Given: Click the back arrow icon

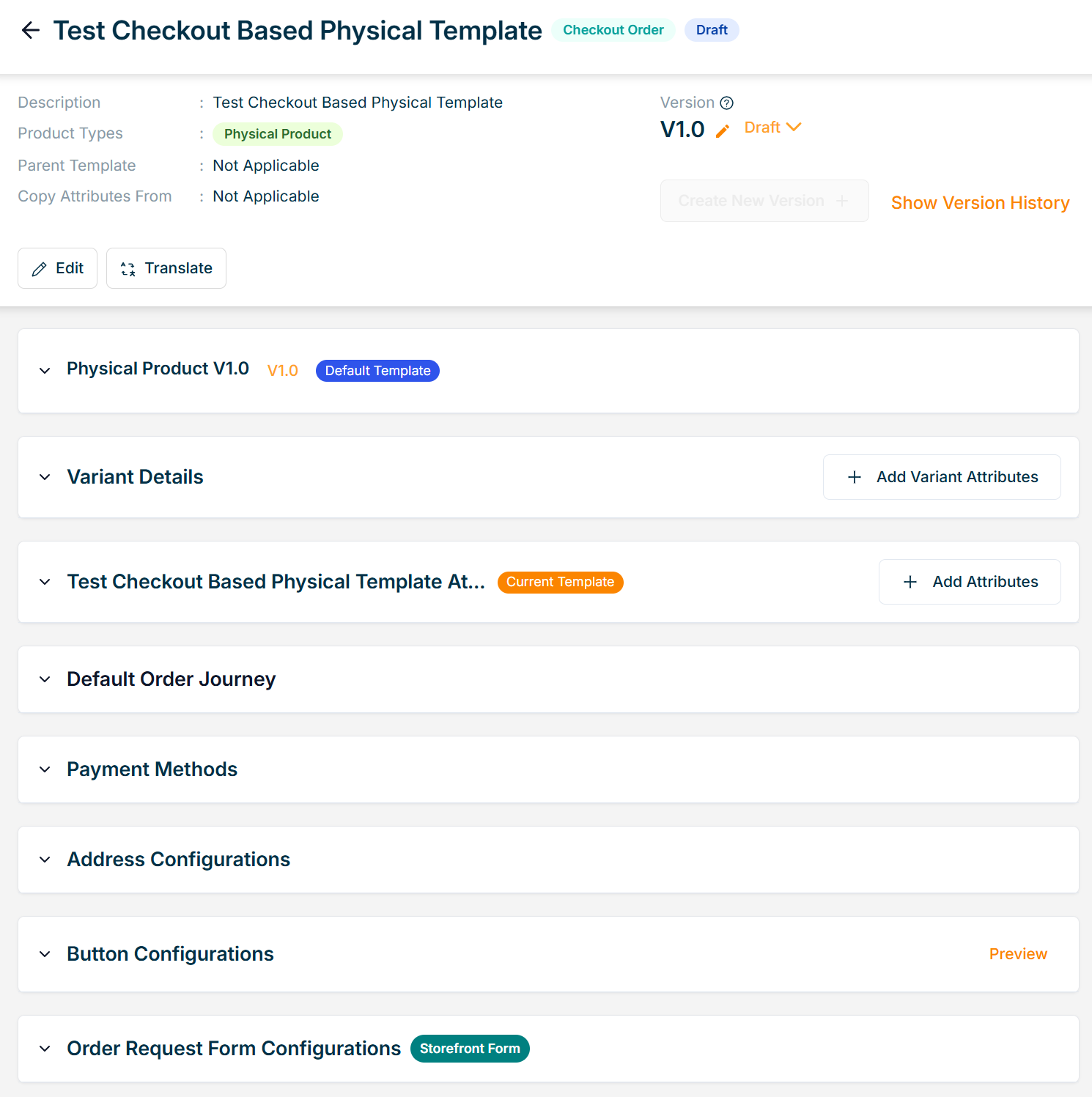Looking at the screenshot, I should point(31,30).
